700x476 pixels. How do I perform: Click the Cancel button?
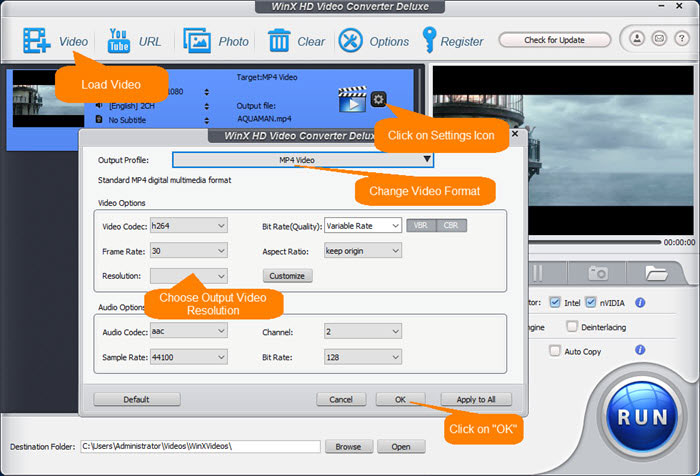(x=341, y=399)
